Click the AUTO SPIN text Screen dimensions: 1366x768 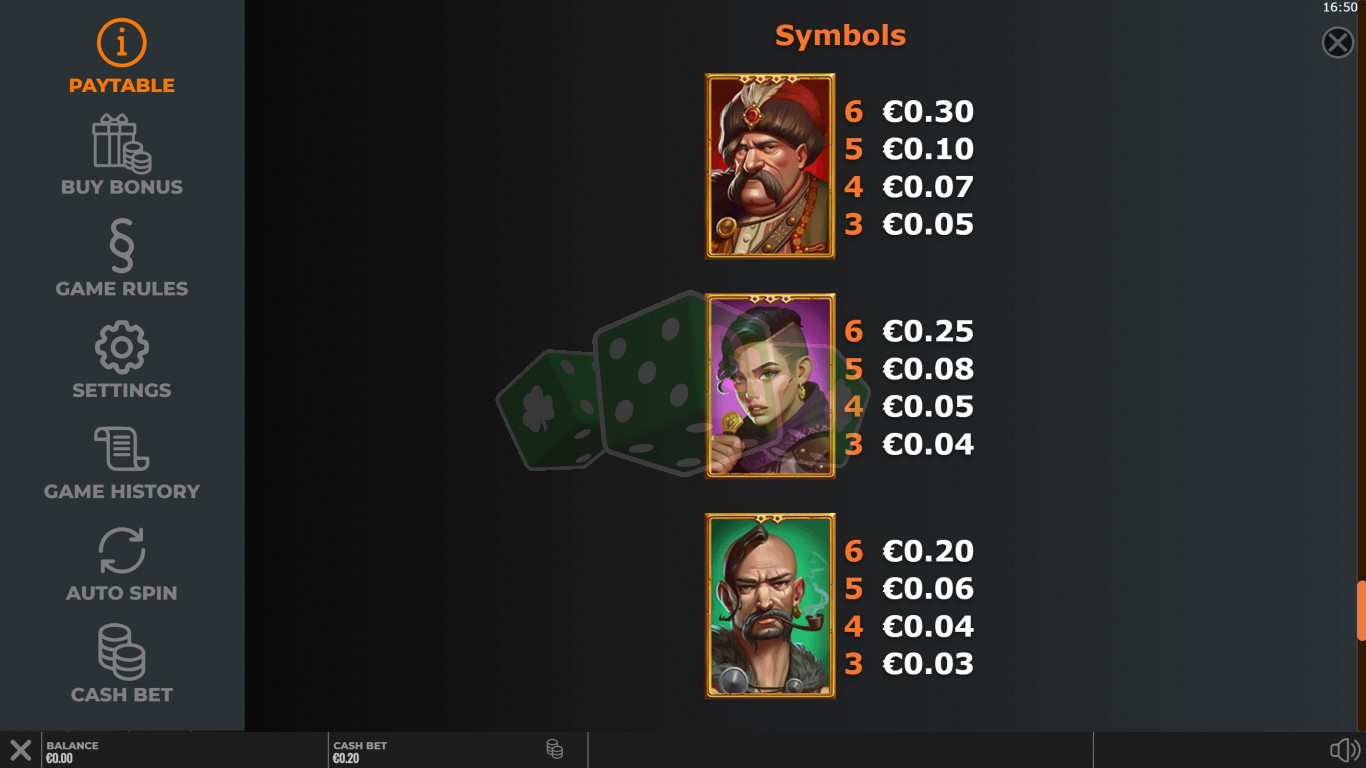click(x=122, y=593)
